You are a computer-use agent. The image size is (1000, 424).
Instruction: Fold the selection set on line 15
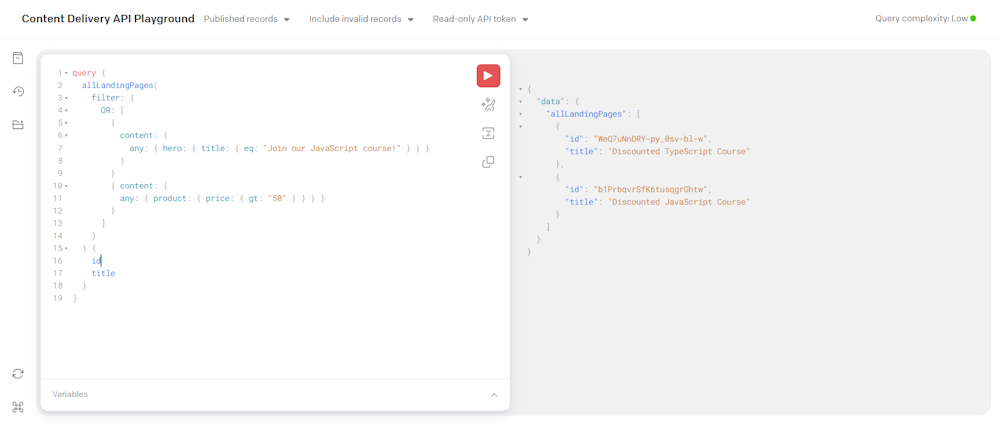(x=66, y=249)
